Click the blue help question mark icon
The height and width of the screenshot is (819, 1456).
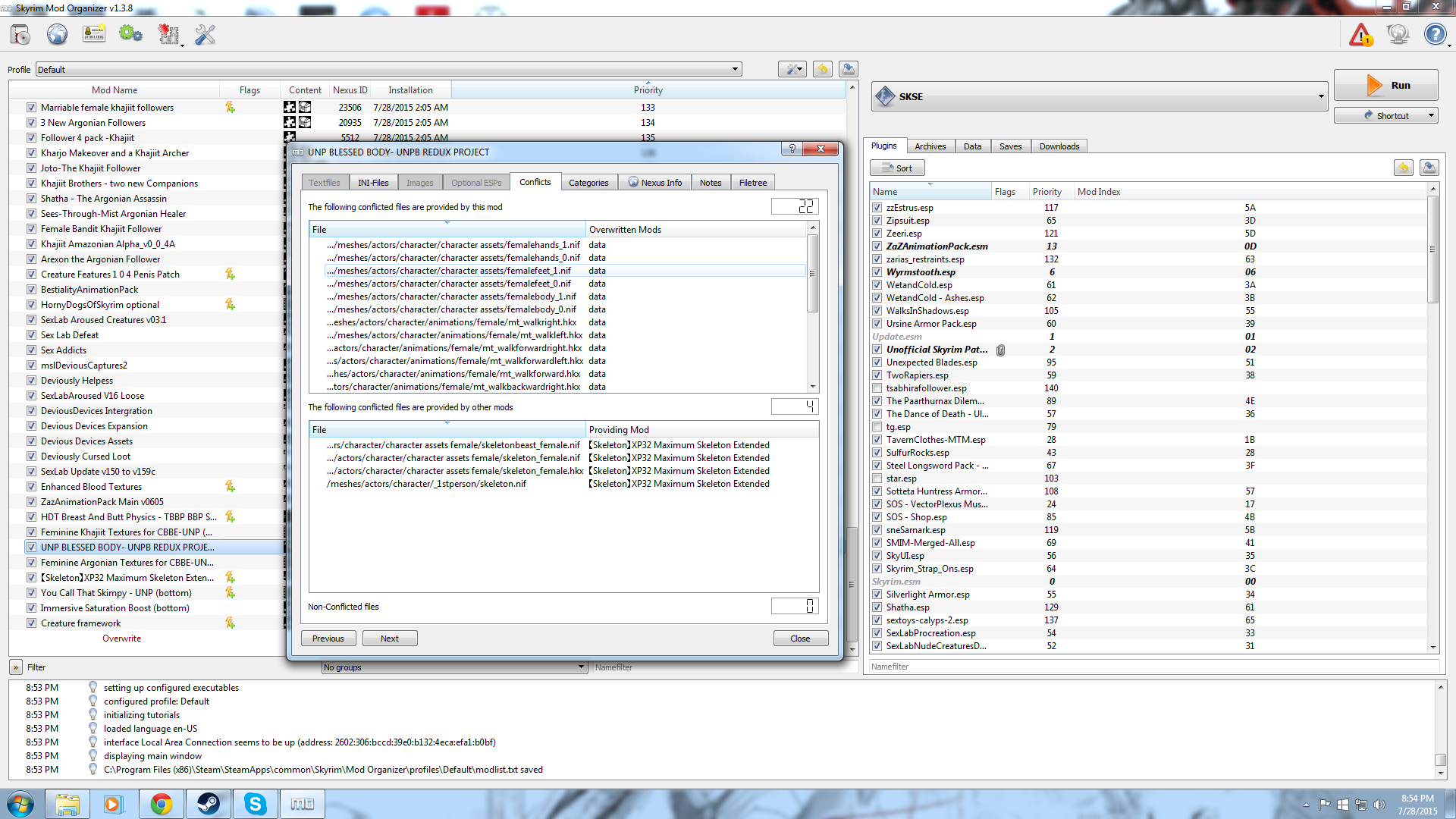coord(1434,35)
